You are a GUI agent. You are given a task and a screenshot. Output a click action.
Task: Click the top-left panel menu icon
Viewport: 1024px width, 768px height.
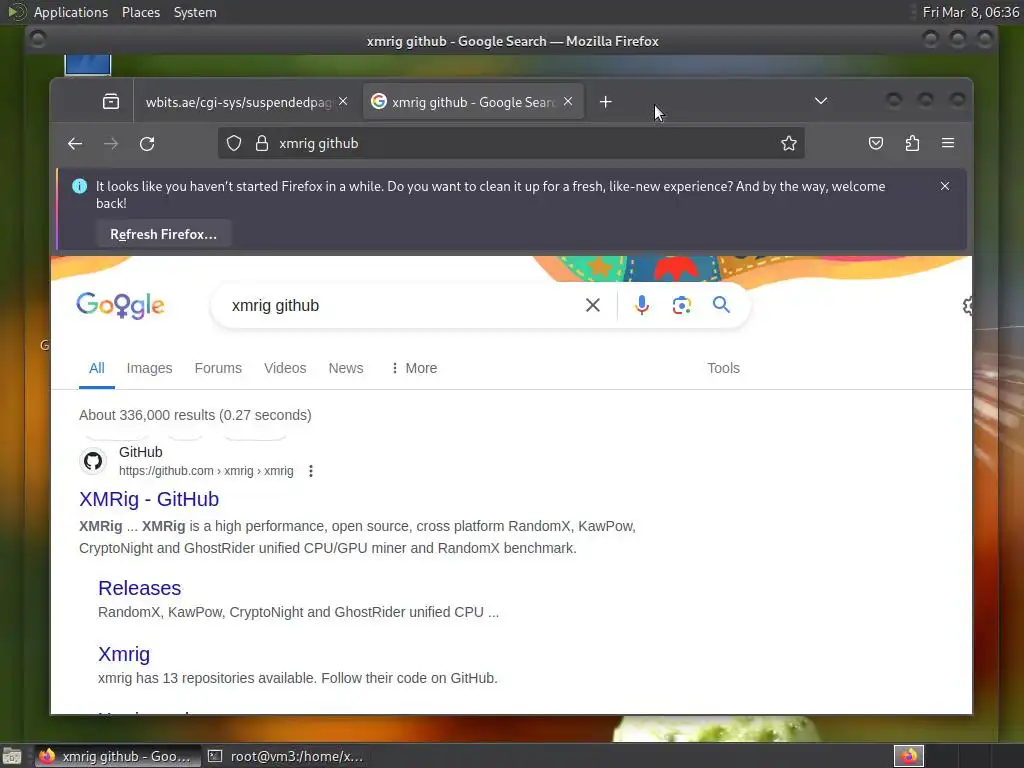coord(16,12)
